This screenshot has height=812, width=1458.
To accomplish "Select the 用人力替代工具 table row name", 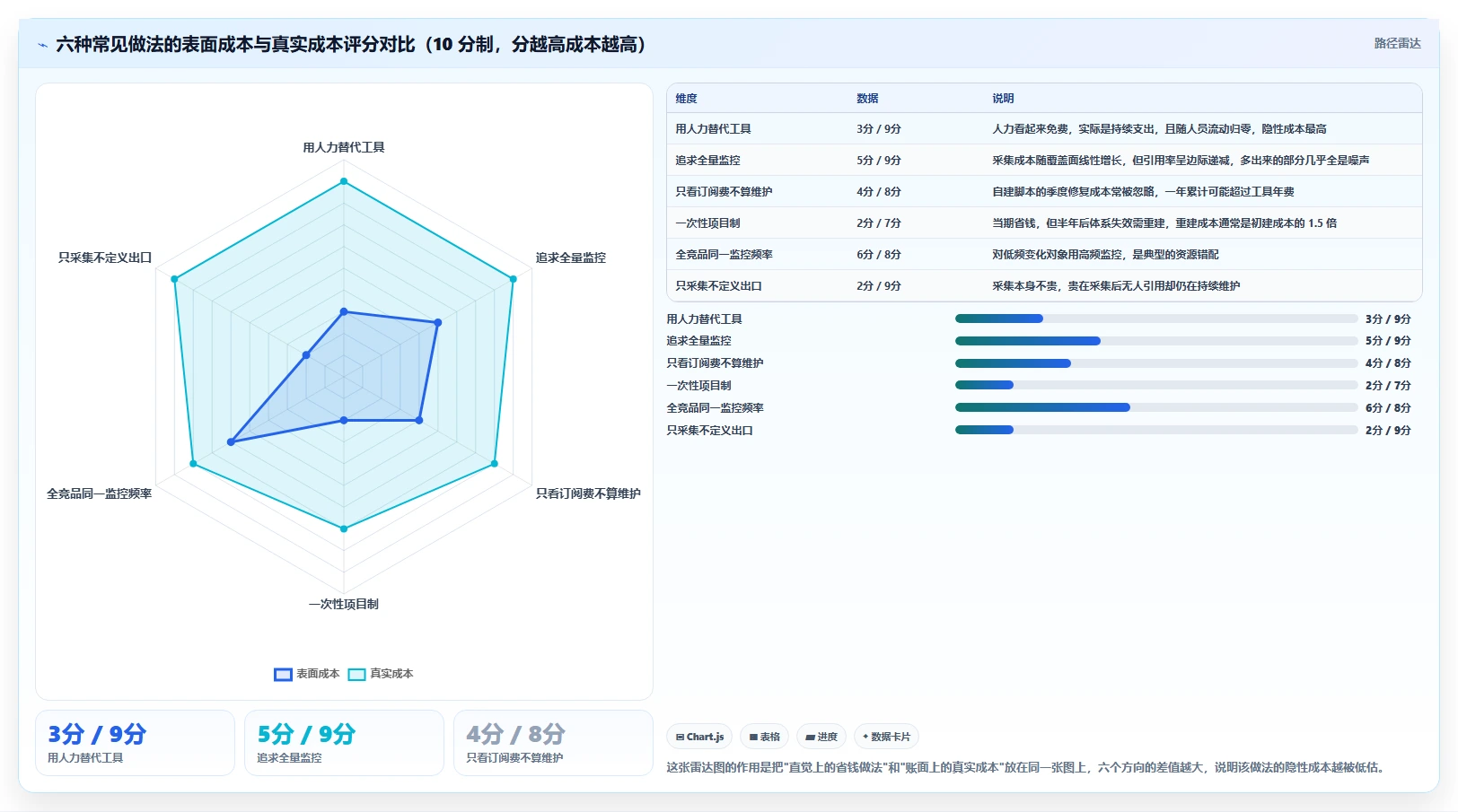I will click(x=713, y=129).
